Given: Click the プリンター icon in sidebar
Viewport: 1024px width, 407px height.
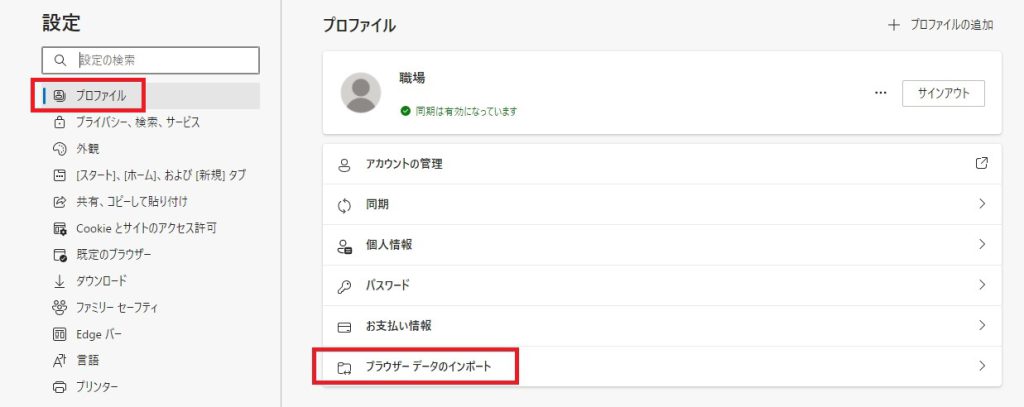Looking at the screenshot, I should (59, 387).
